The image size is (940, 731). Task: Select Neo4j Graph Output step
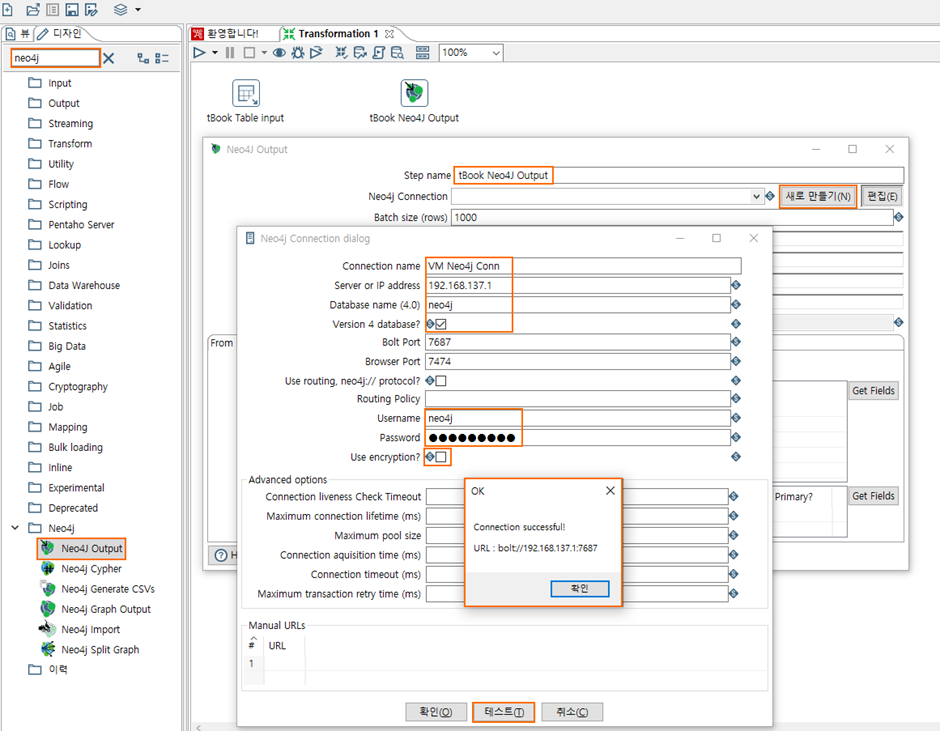[96, 609]
